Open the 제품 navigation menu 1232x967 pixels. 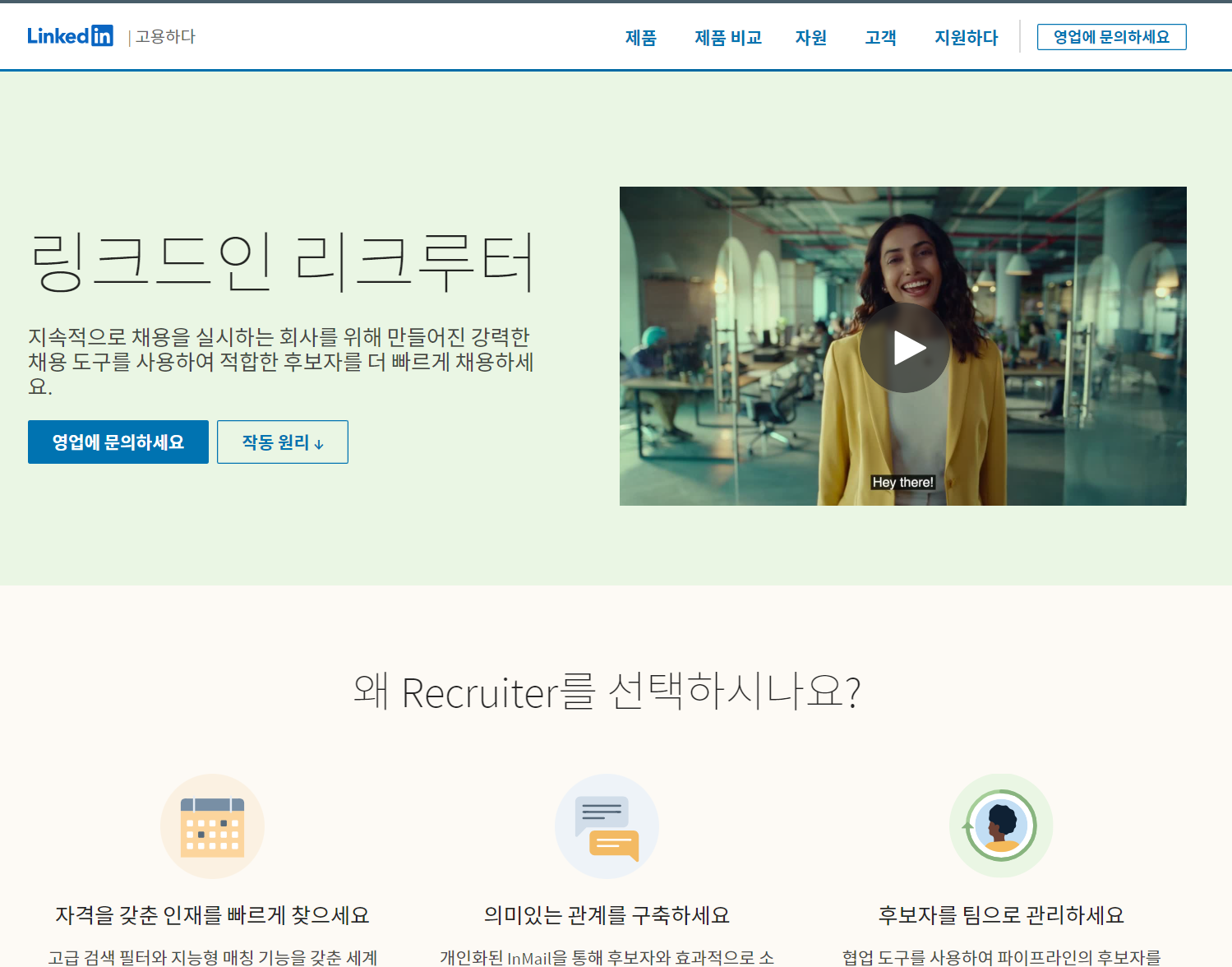coord(641,38)
